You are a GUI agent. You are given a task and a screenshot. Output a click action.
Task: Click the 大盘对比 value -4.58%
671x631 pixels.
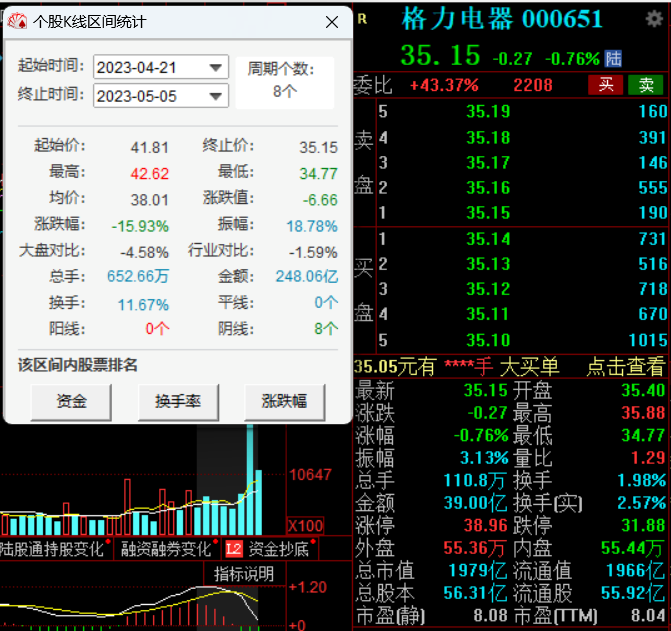[144, 252]
